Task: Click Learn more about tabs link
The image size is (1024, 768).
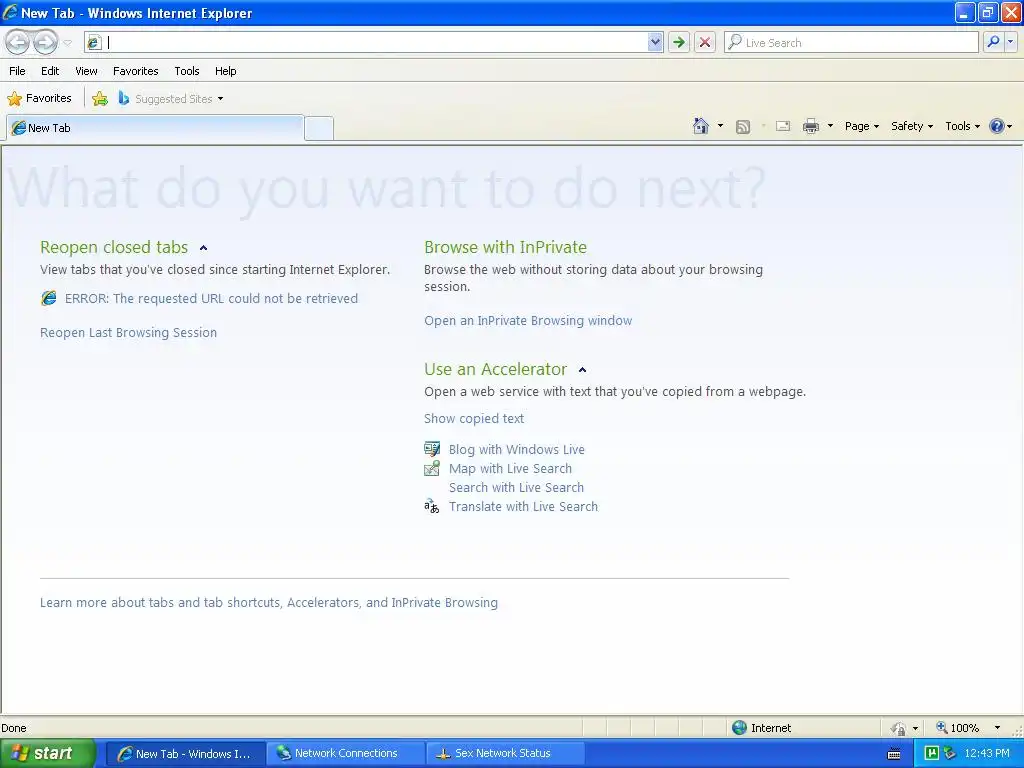Action: 268,603
